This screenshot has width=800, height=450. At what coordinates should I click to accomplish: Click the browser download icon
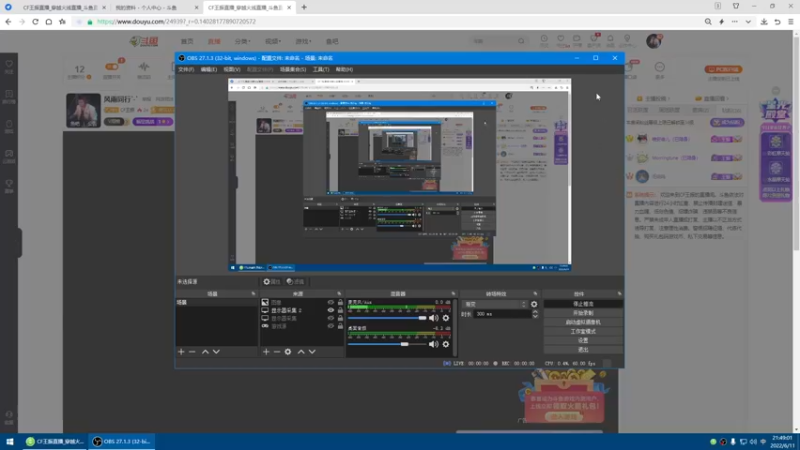[764, 21]
